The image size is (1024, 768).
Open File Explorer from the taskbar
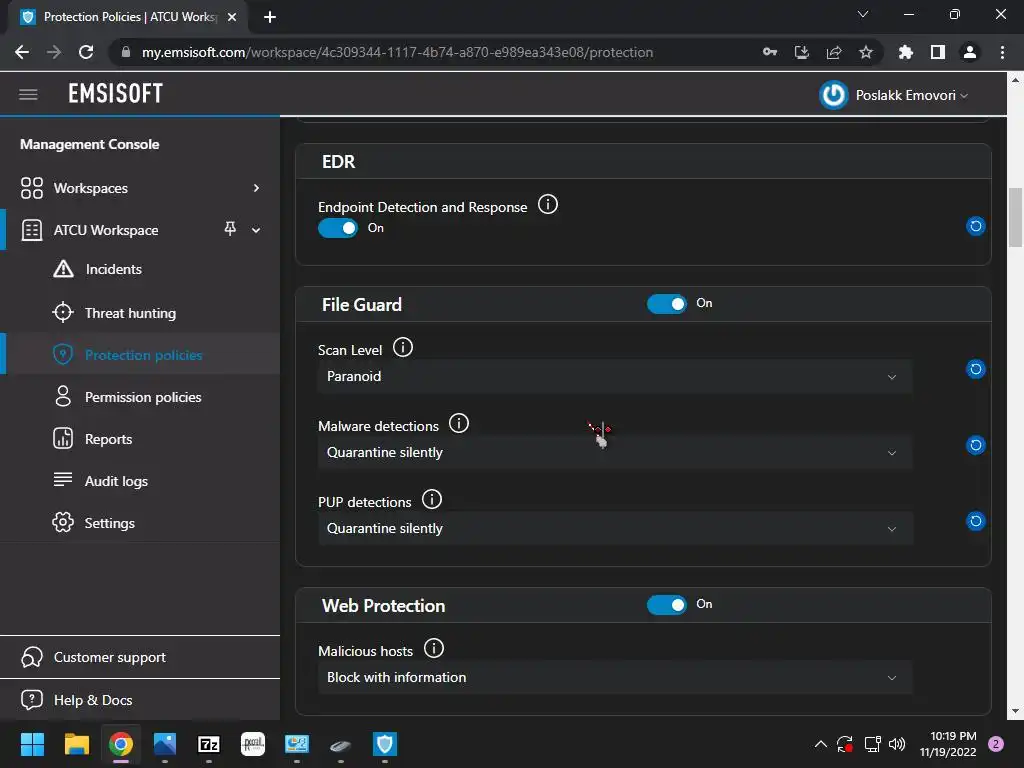(x=76, y=744)
